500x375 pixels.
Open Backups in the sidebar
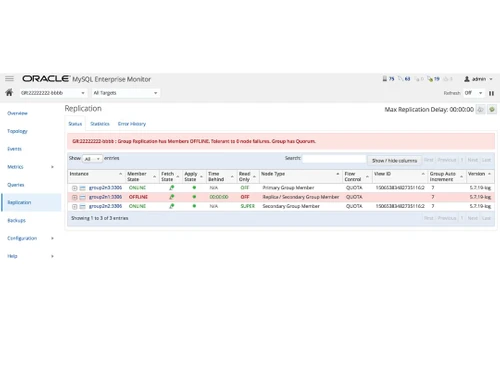click(16, 220)
